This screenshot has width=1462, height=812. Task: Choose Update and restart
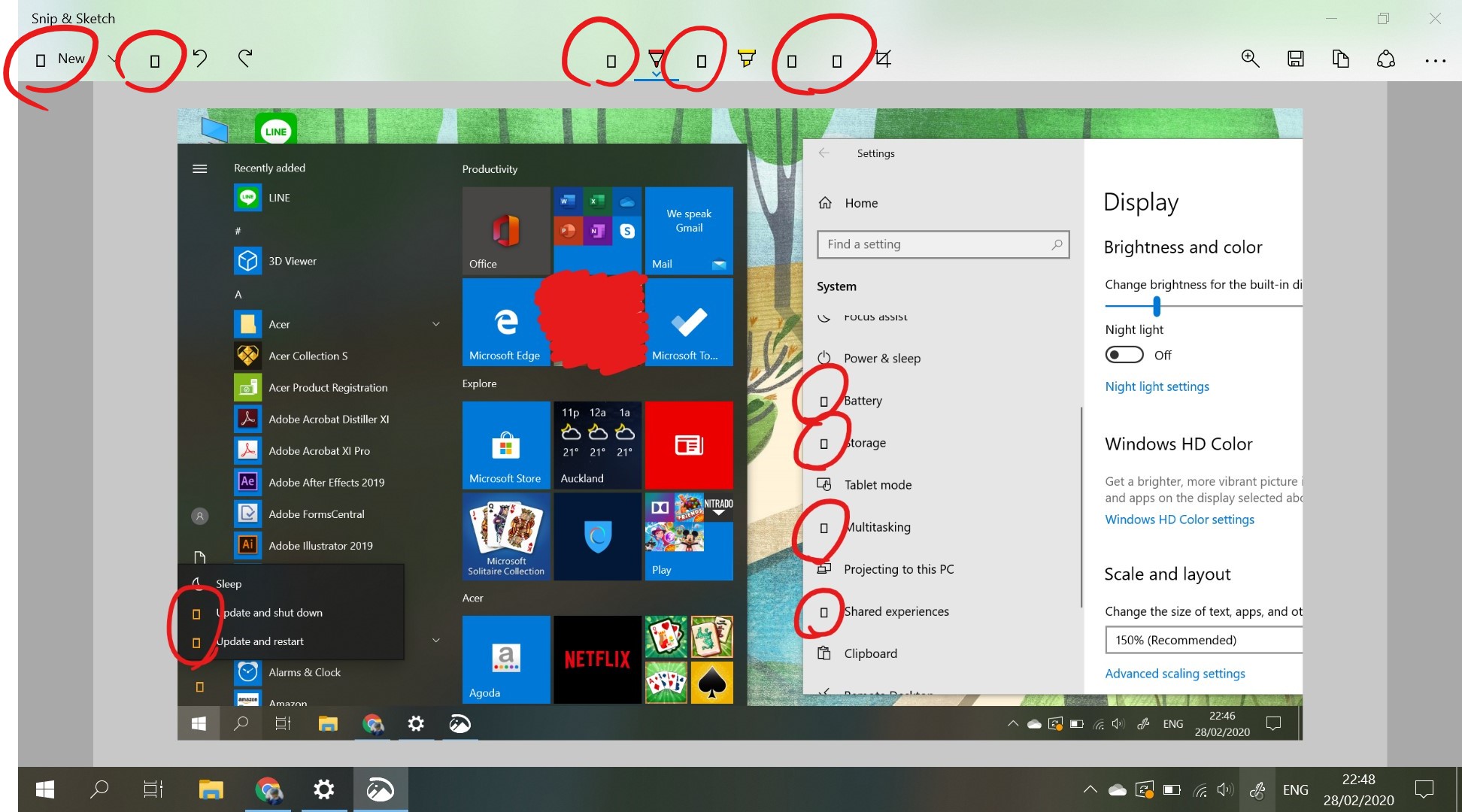pos(290,641)
